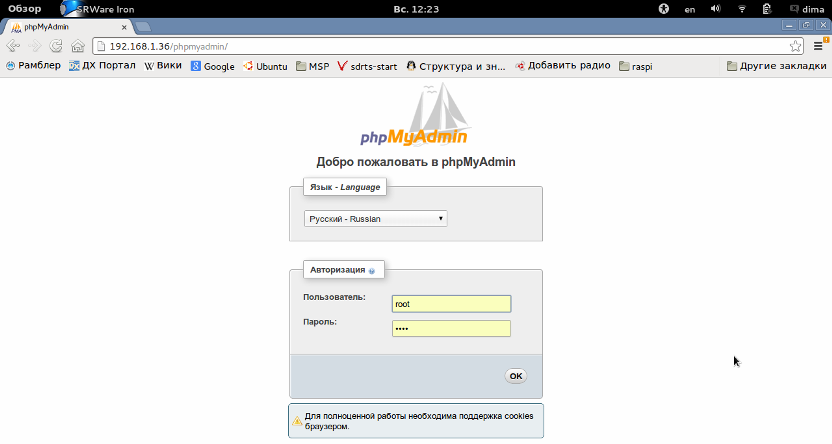This screenshot has width=832, height=444.
Task: Open the Добавить радио bookmark
Action: tap(562, 66)
